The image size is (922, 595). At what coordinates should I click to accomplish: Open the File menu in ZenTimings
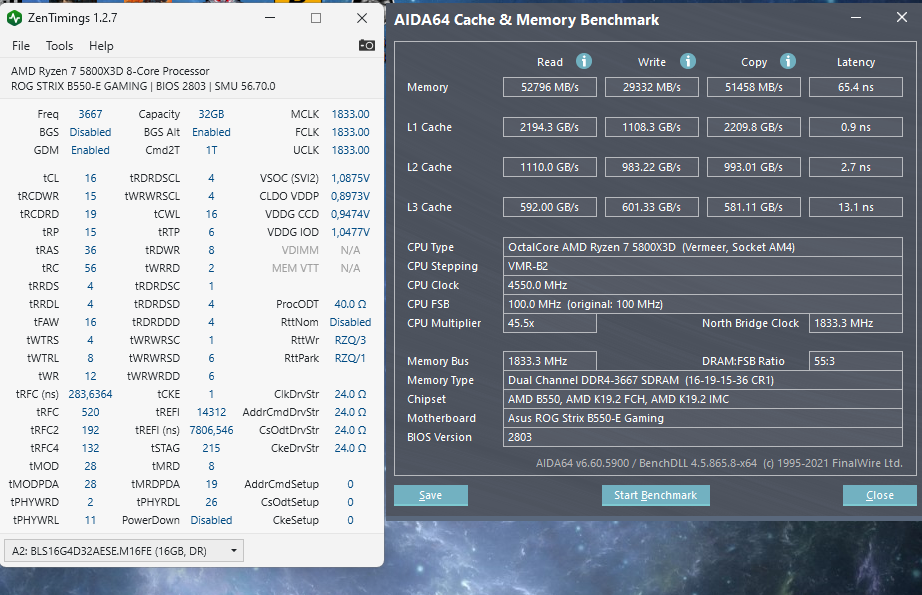point(21,46)
